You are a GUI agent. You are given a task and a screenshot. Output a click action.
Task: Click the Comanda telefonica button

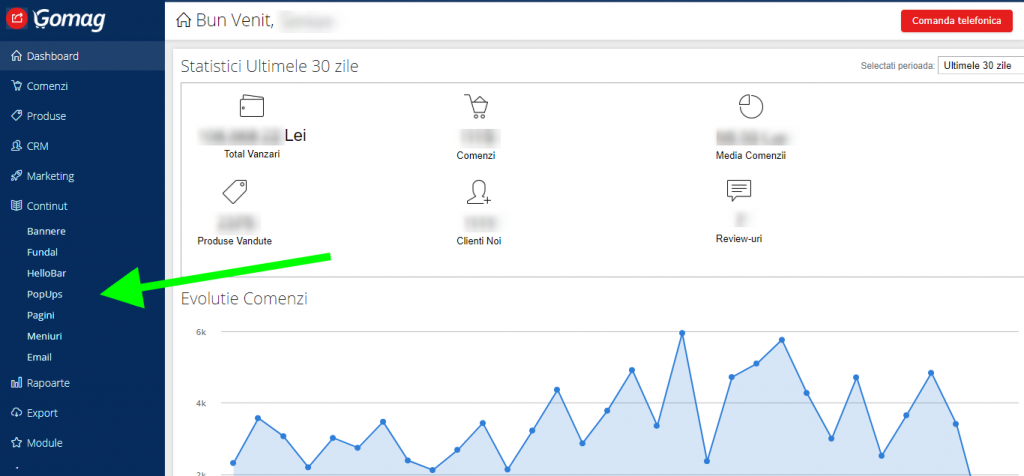click(x=957, y=21)
